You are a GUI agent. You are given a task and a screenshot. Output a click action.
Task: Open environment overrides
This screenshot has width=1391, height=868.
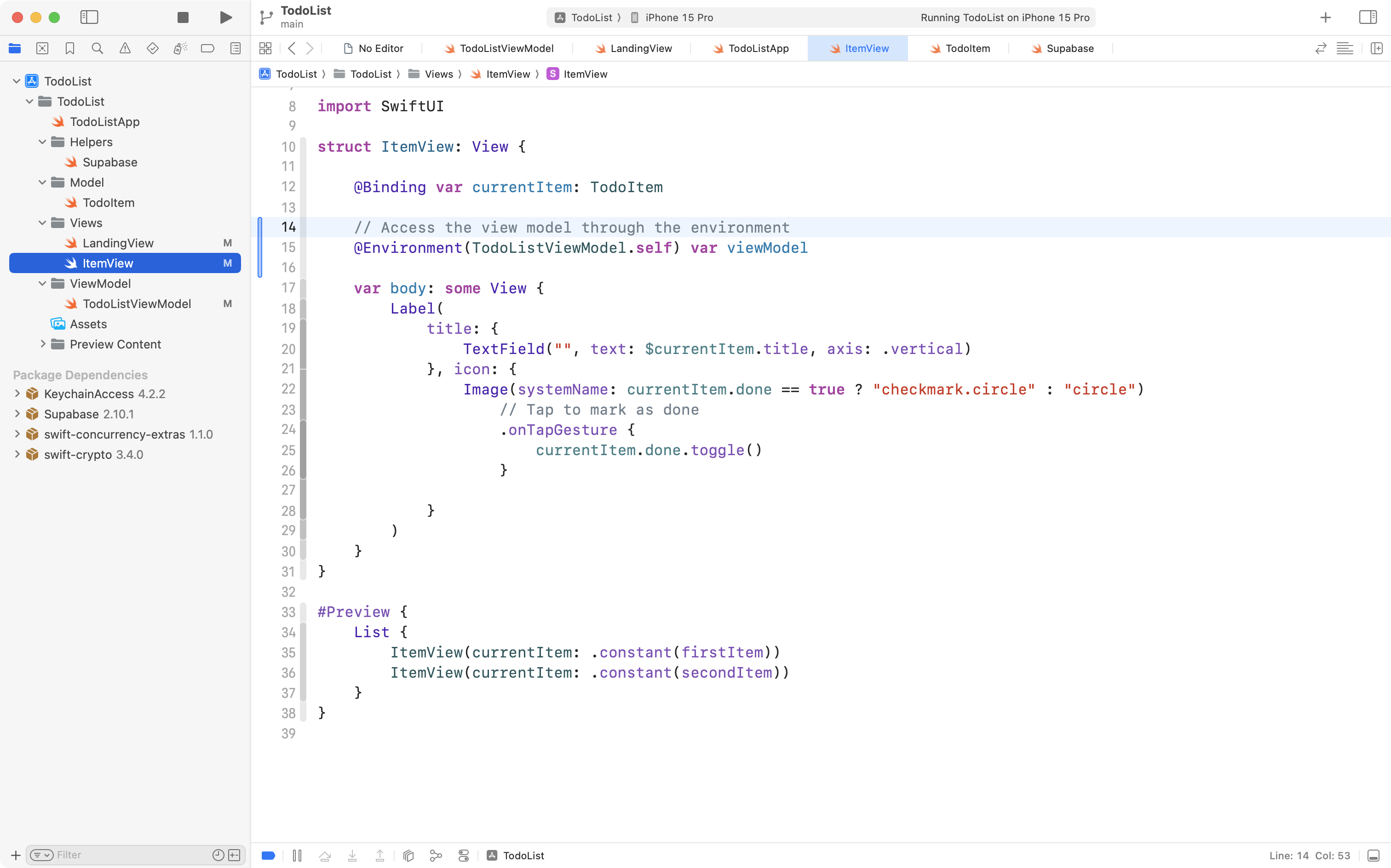point(463,855)
